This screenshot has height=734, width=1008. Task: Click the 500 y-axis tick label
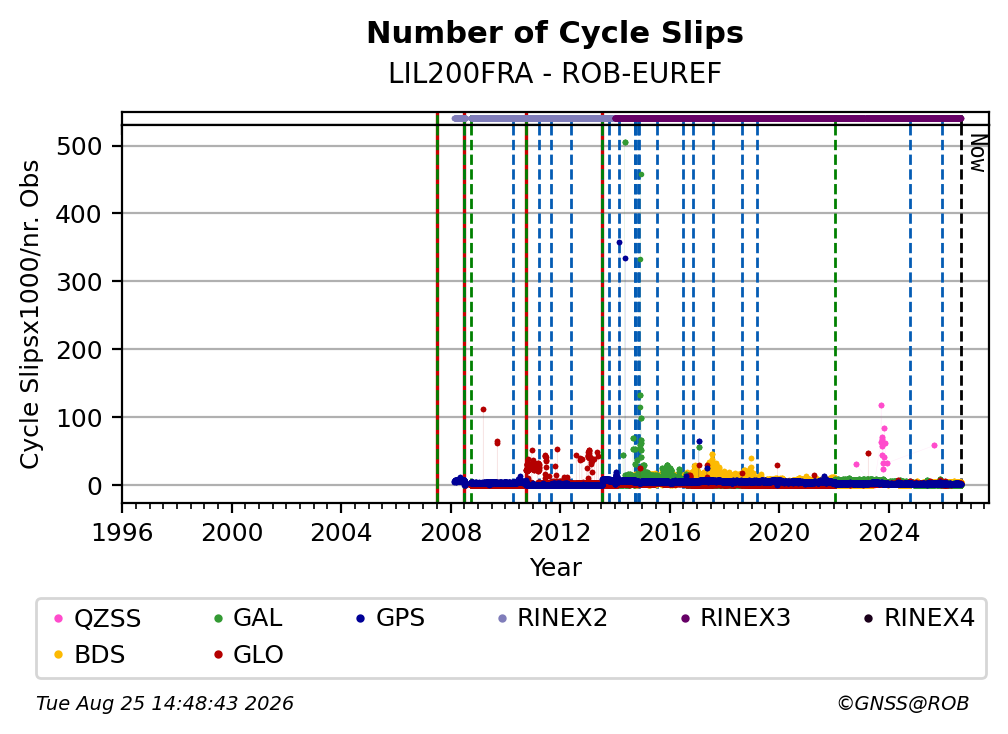(79, 147)
